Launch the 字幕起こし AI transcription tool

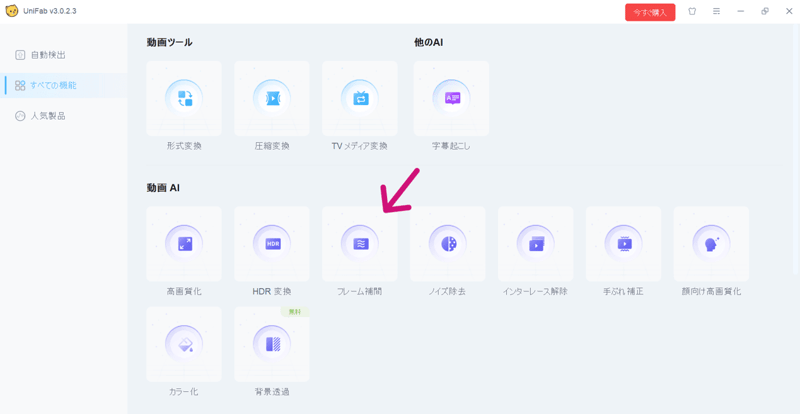point(451,99)
